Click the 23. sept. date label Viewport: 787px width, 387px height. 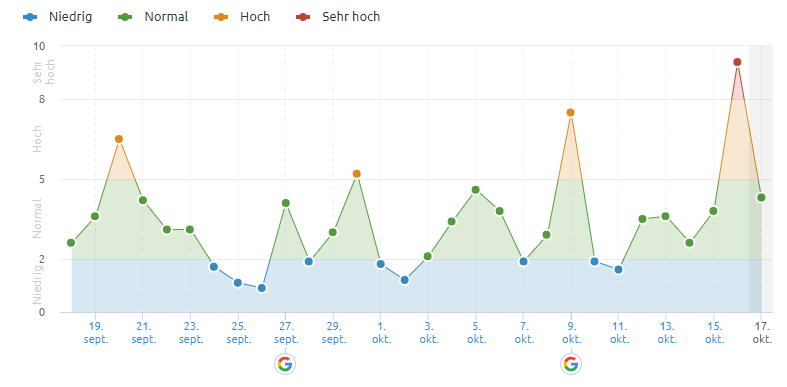[191, 333]
